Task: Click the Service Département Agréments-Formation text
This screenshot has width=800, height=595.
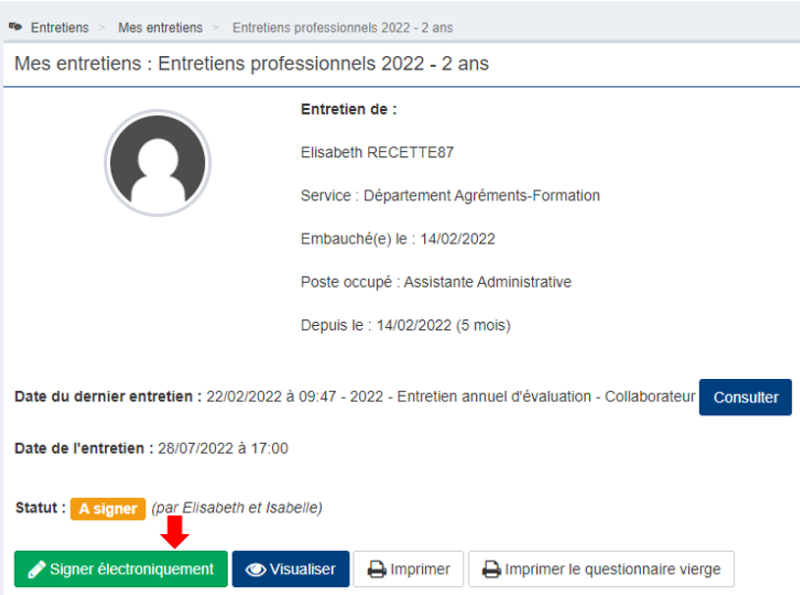Action: [x=450, y=196]
